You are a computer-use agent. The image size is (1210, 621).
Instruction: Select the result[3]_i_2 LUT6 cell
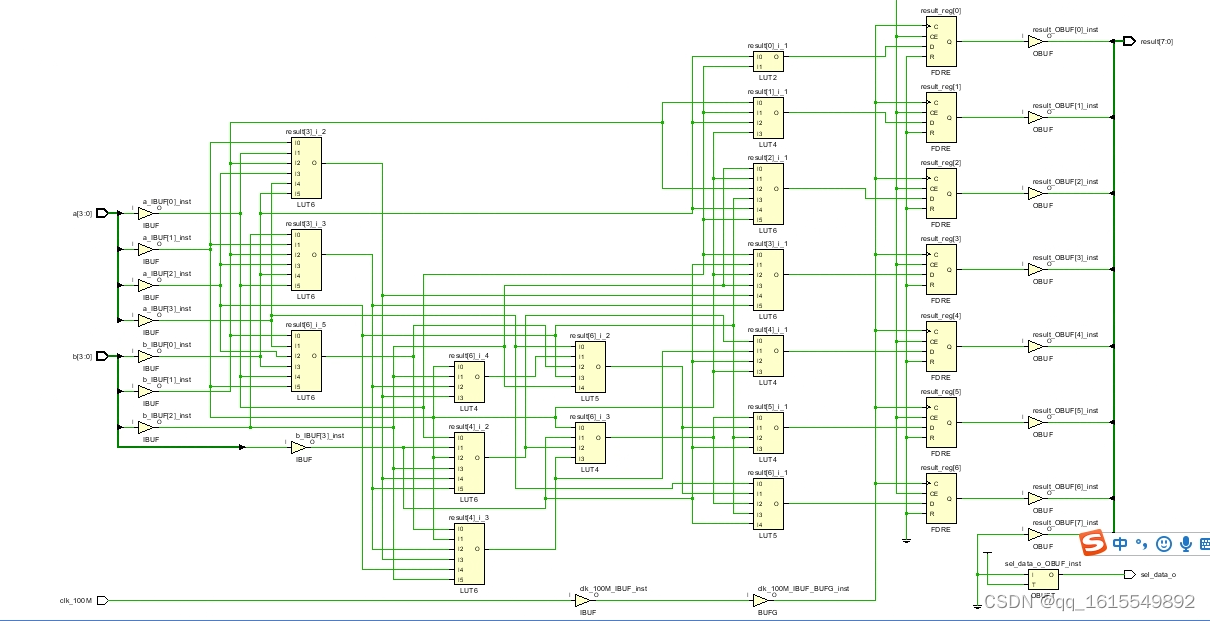(x=306, y=168)
